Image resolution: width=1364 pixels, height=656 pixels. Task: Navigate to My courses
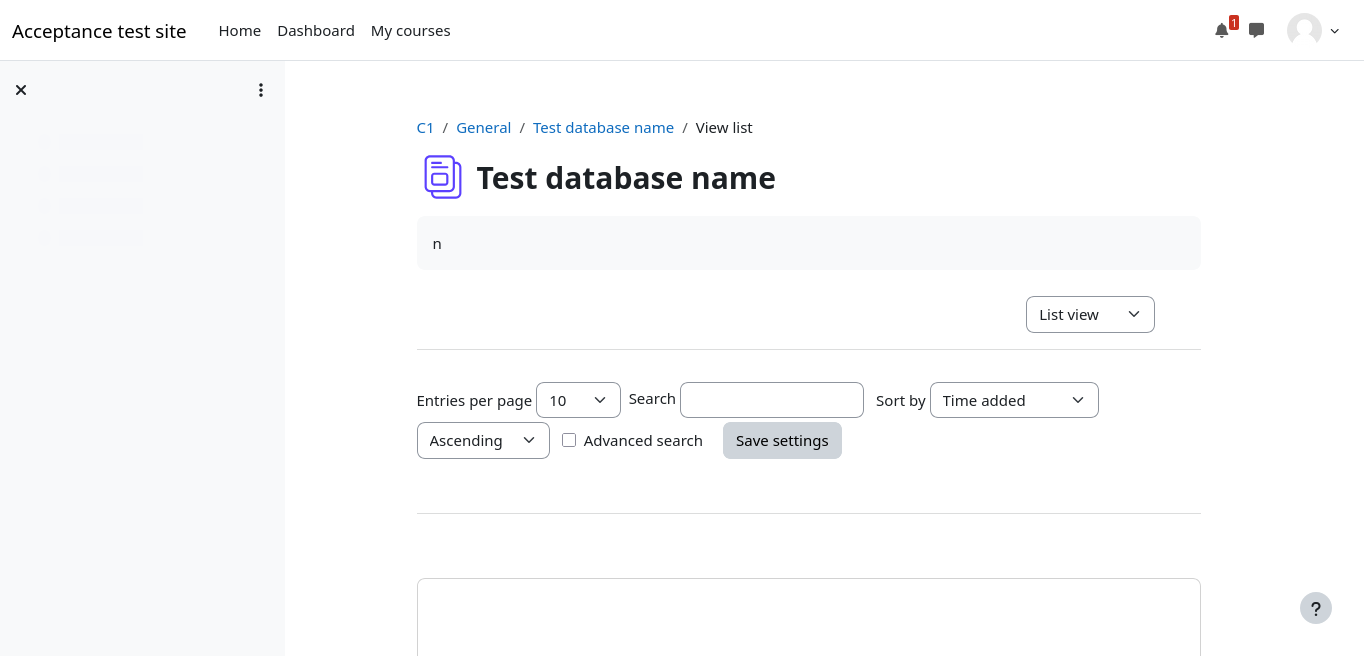point(410,31)
